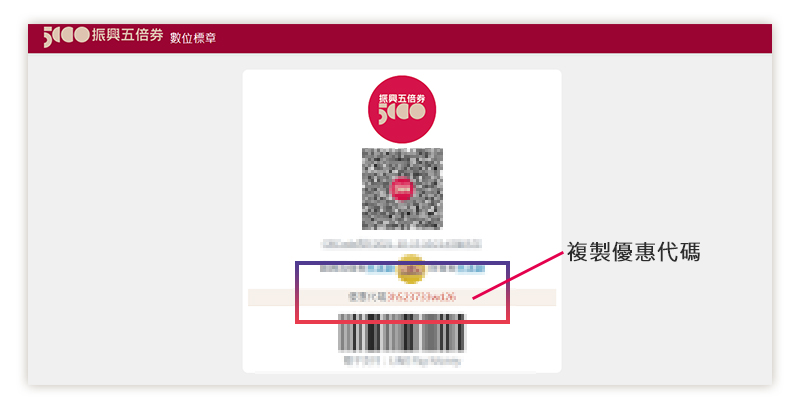This screenshot has width=800, height=410.
Task: Click the beige promo code row background
Action: 402,297
